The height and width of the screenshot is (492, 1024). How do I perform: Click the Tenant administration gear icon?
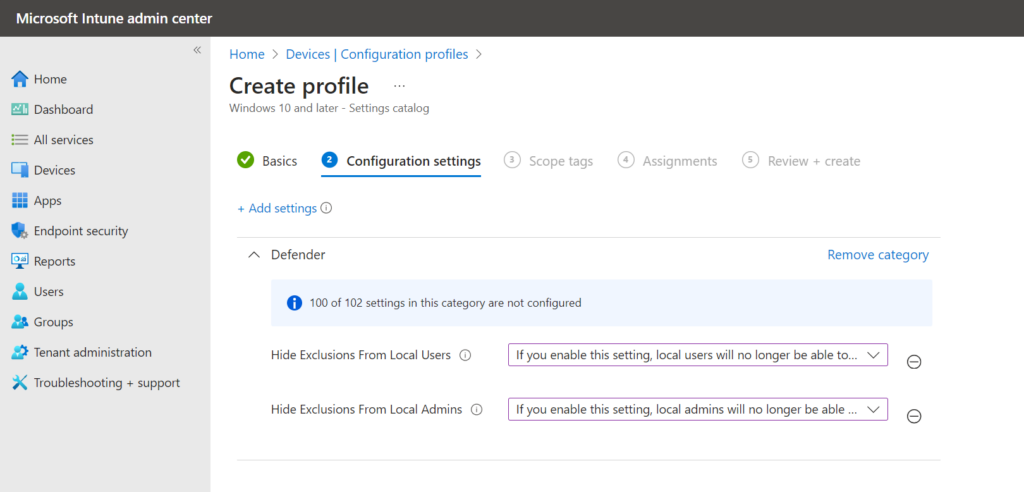20,352
